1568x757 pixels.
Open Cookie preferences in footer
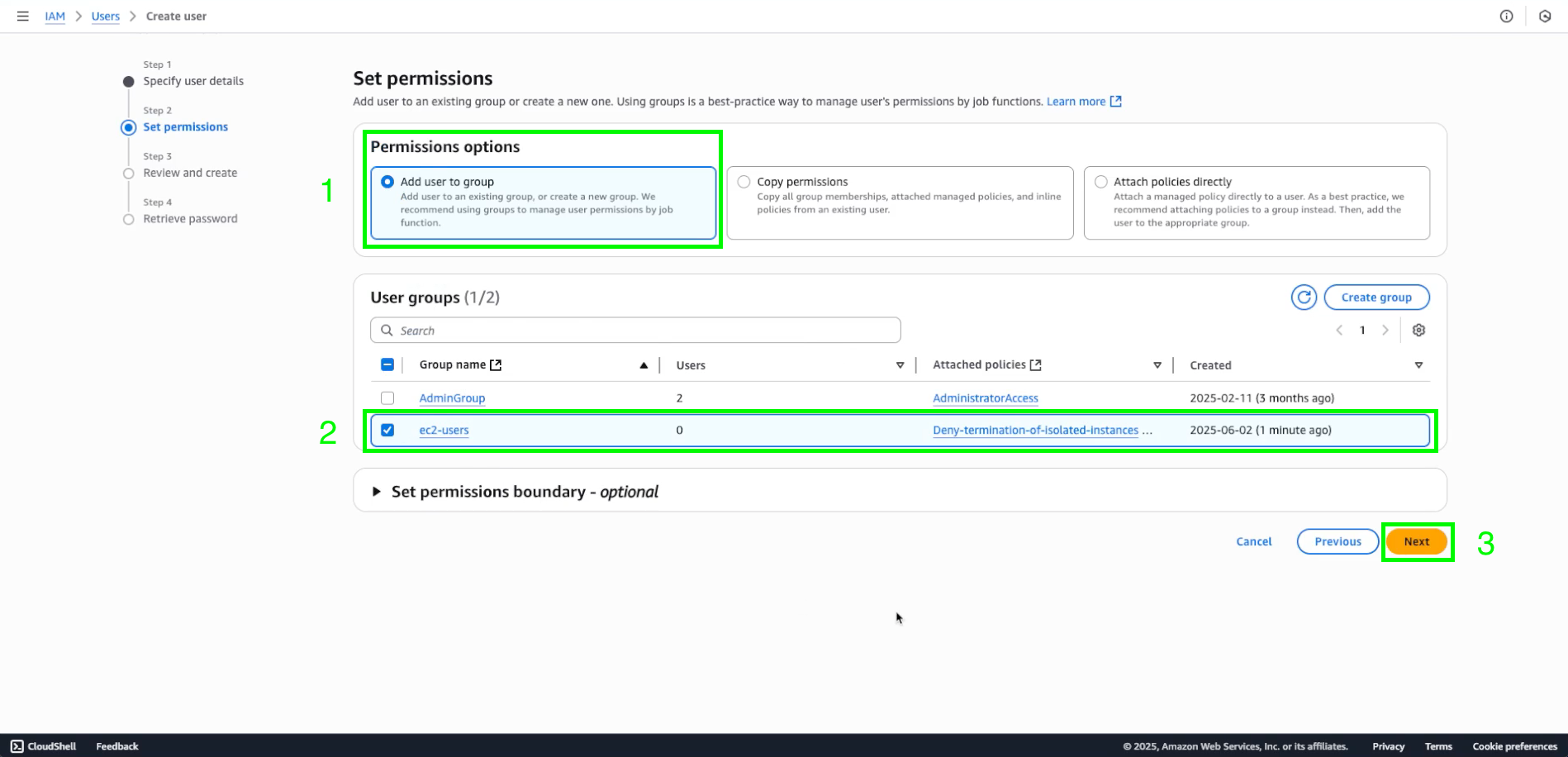pos(1514,746)
